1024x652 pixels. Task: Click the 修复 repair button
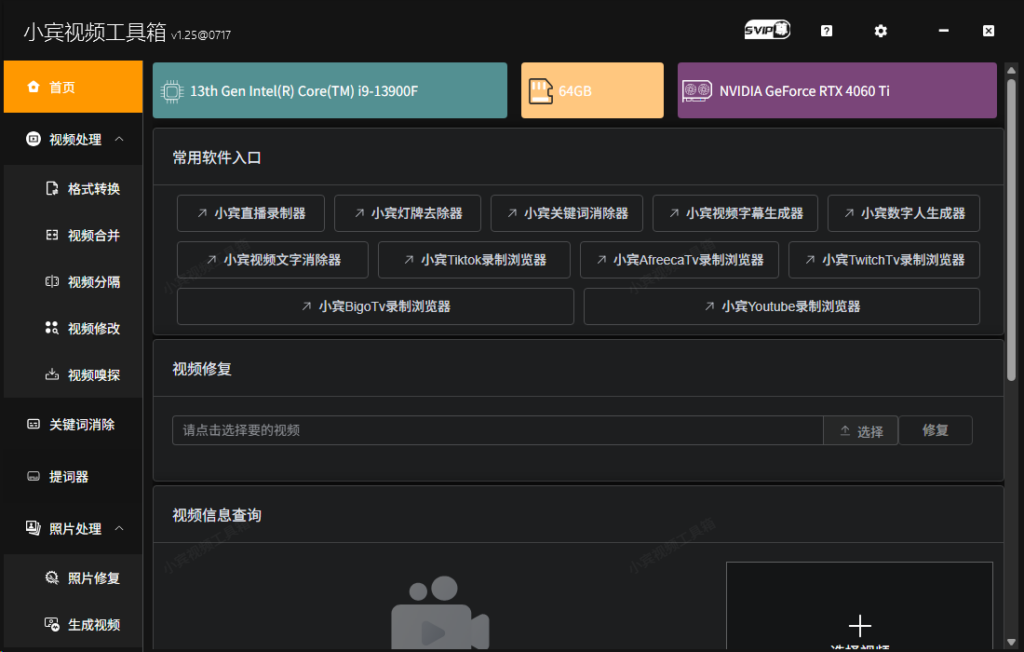[x=935, y=431]
